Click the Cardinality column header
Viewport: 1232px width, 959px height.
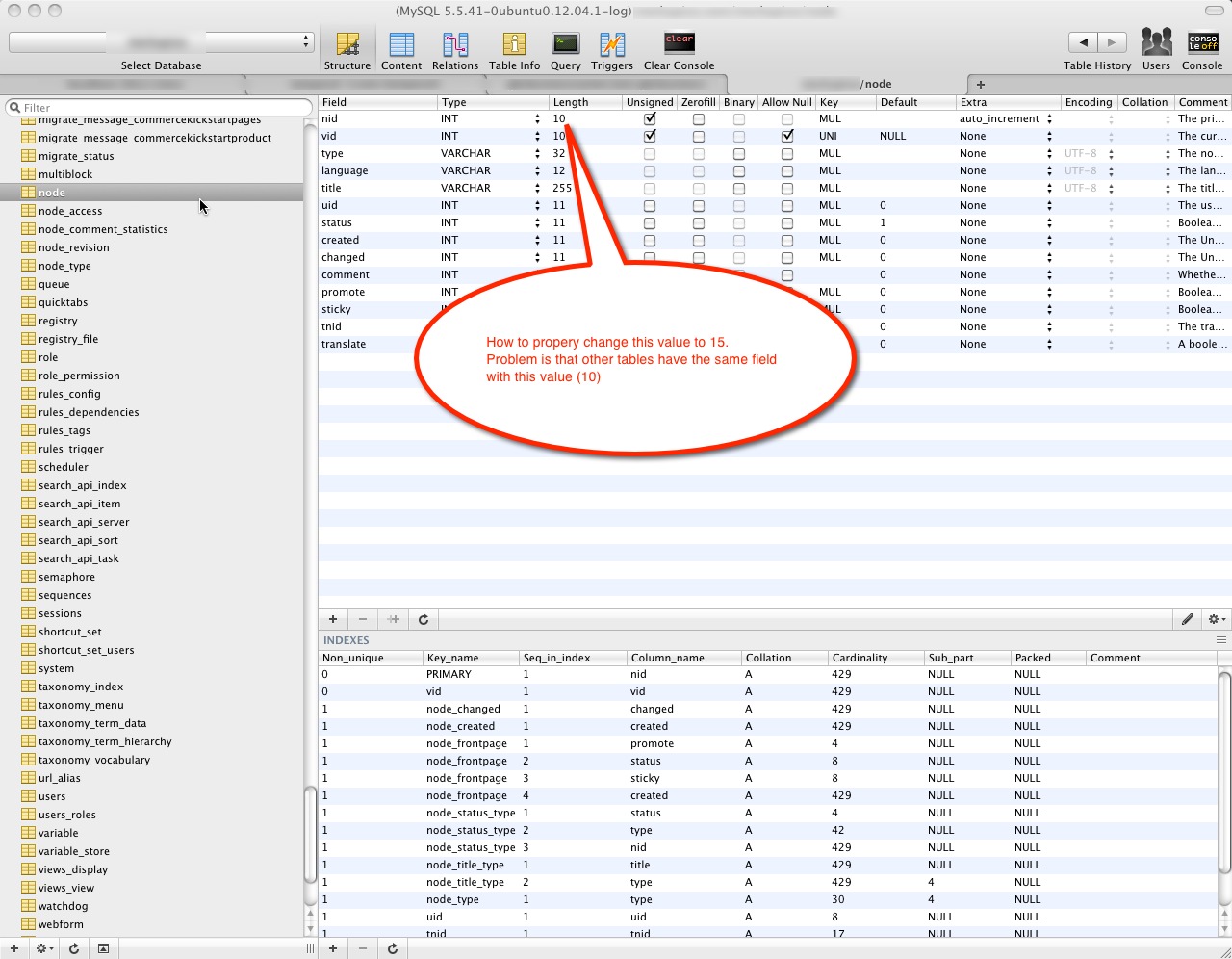pos(876,658)
